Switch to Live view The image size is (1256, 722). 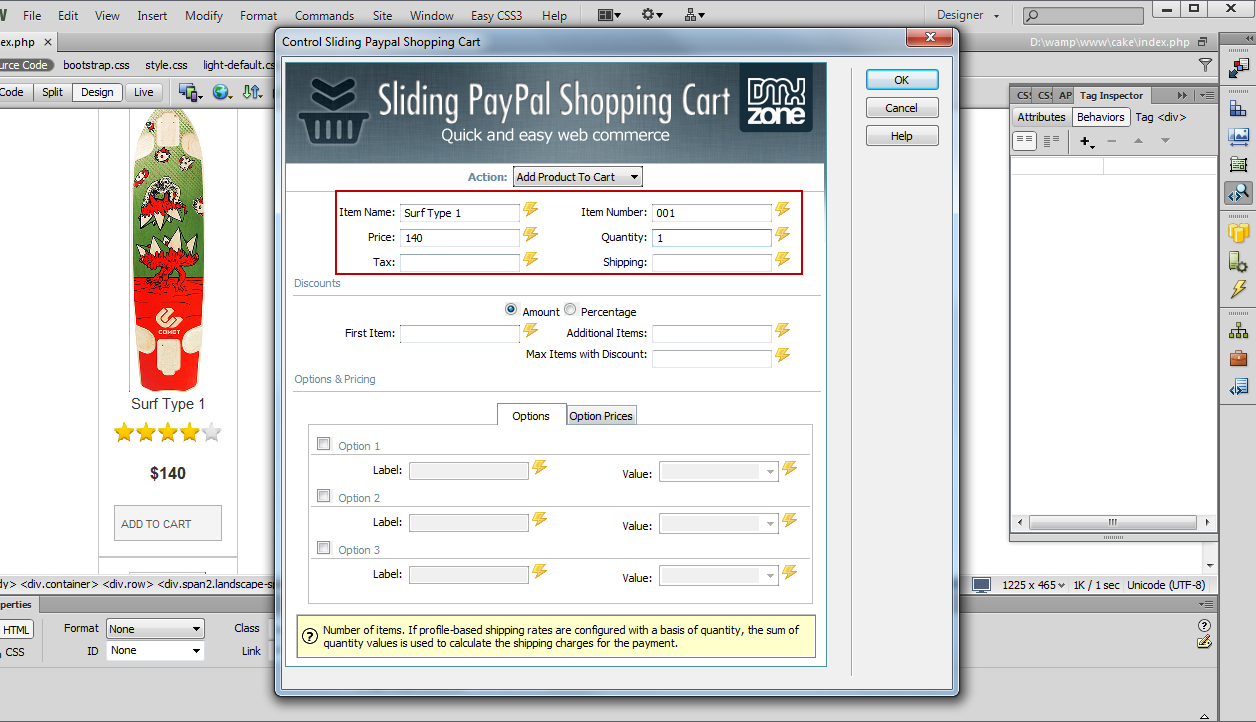(x=144, y=92)
